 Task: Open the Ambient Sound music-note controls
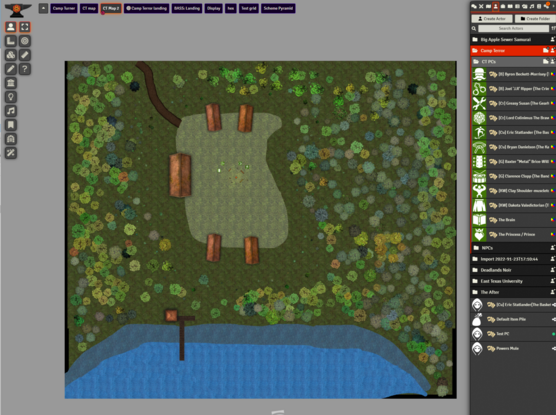coord(11,111)
